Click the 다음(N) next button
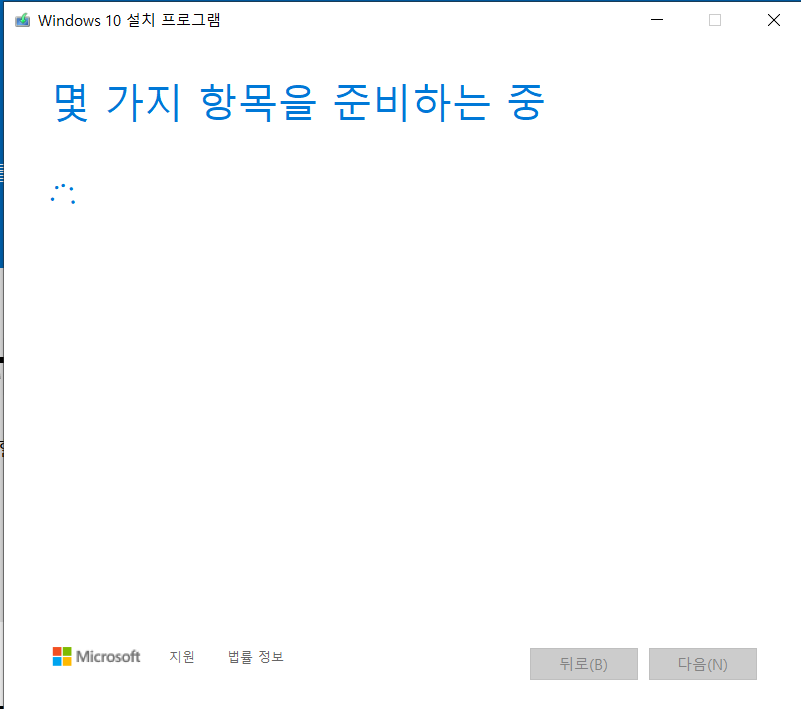801x709 pixels. 703,664
